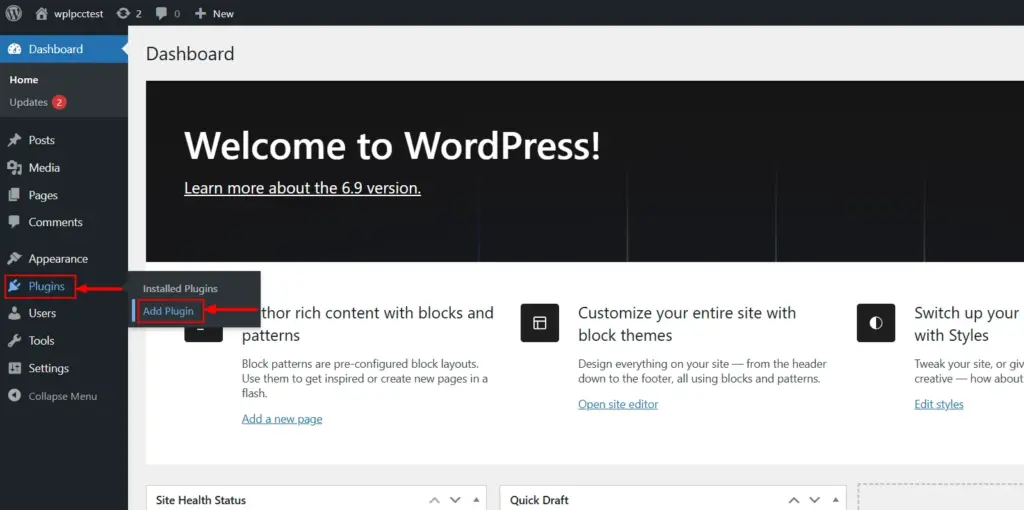
Task: Open the updates icon showing 2
Action: [129, 13]
